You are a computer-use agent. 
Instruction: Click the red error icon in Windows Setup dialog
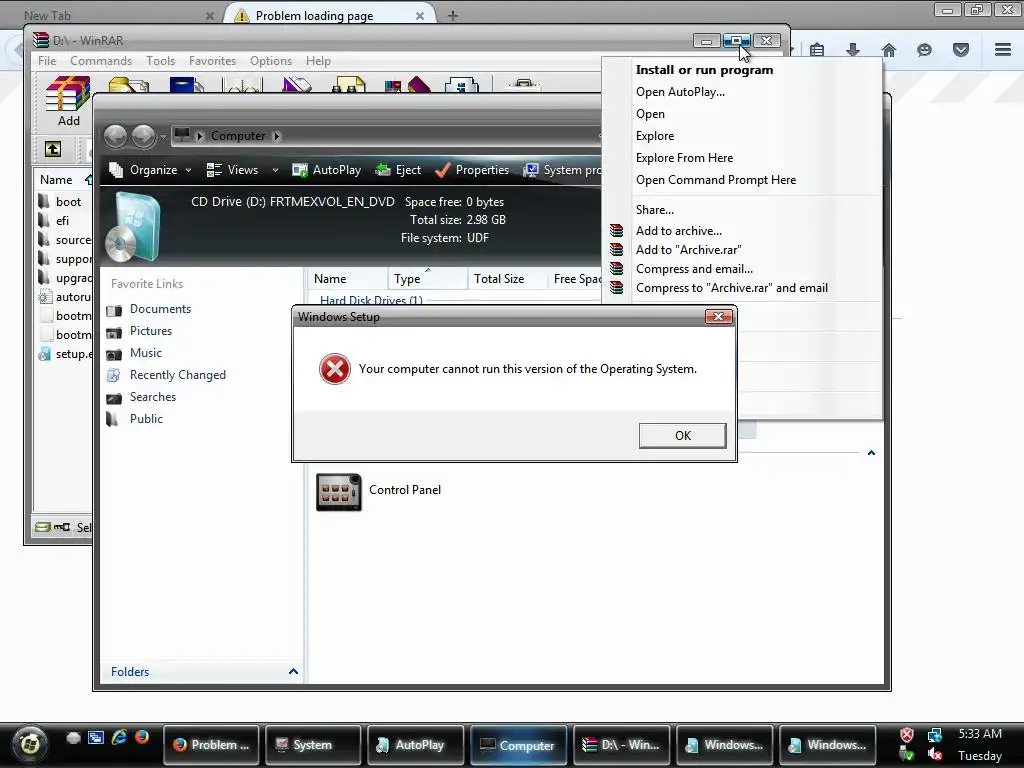click(334, 369)
